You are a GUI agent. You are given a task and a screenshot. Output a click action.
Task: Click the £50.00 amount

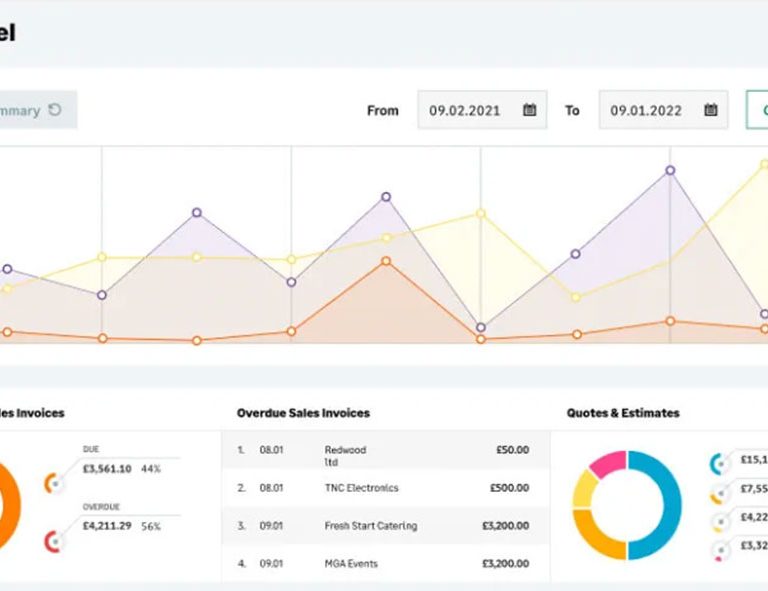click(512, 449)
